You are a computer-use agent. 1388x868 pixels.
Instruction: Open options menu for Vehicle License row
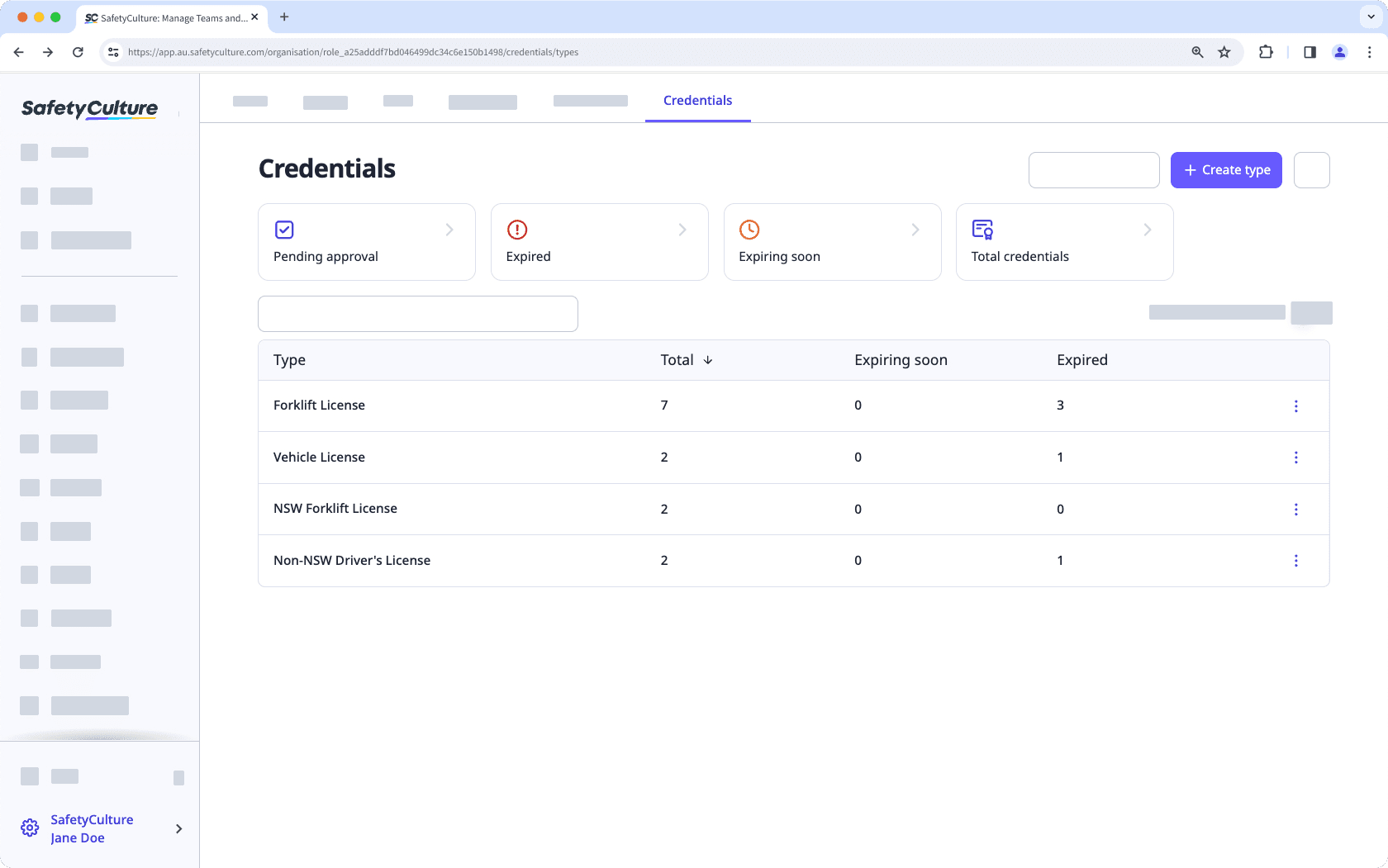(1295, 458)
